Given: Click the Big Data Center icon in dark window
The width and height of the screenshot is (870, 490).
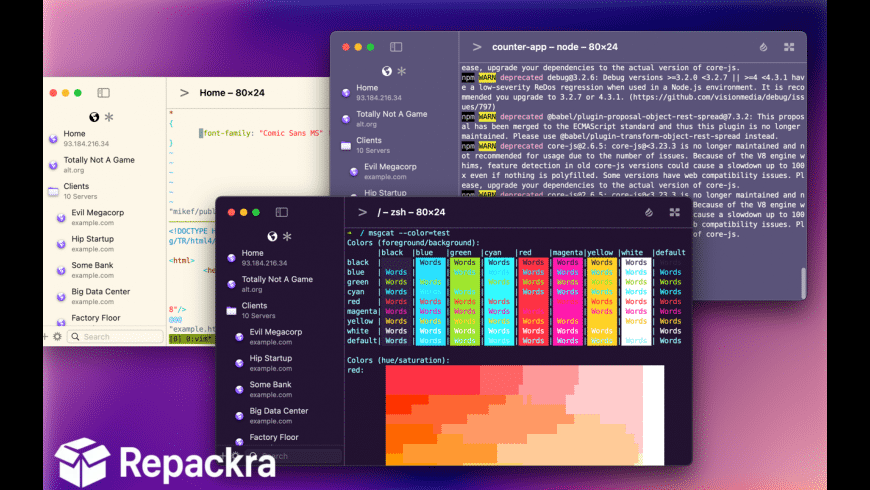Looking at the screenshot, I should pos(239,416).
